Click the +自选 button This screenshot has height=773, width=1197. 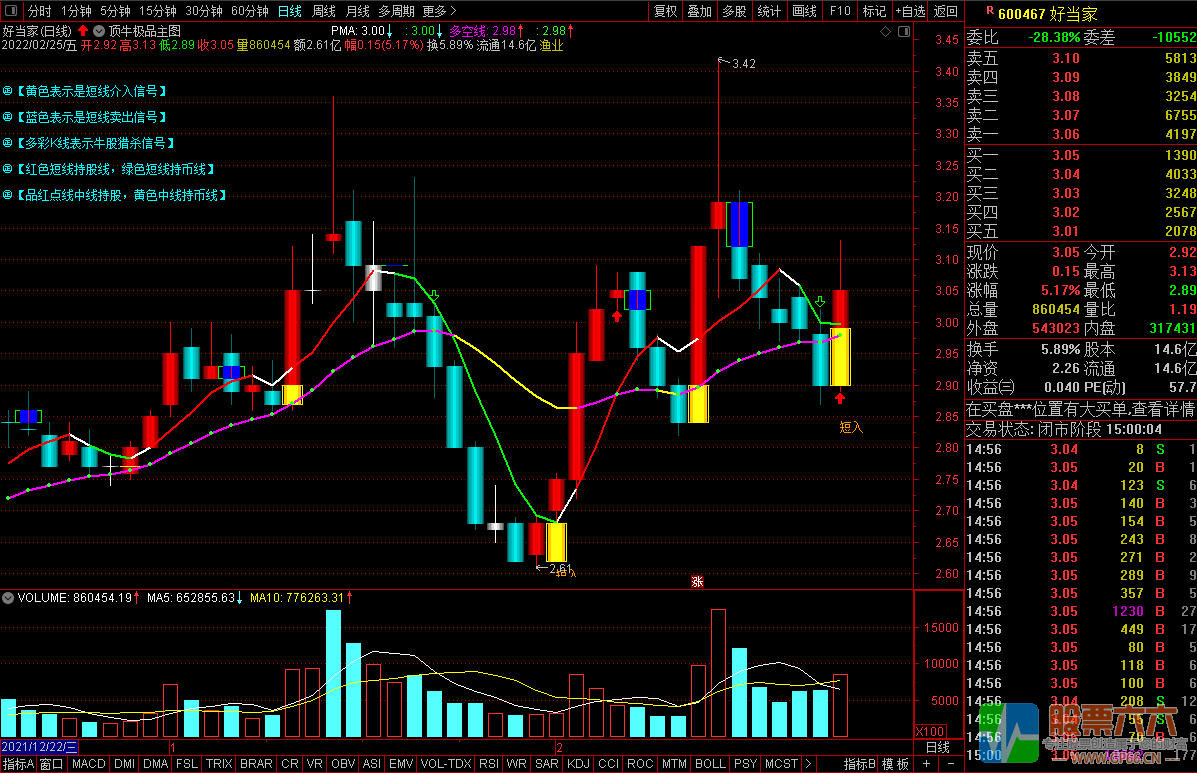[910, 11]
